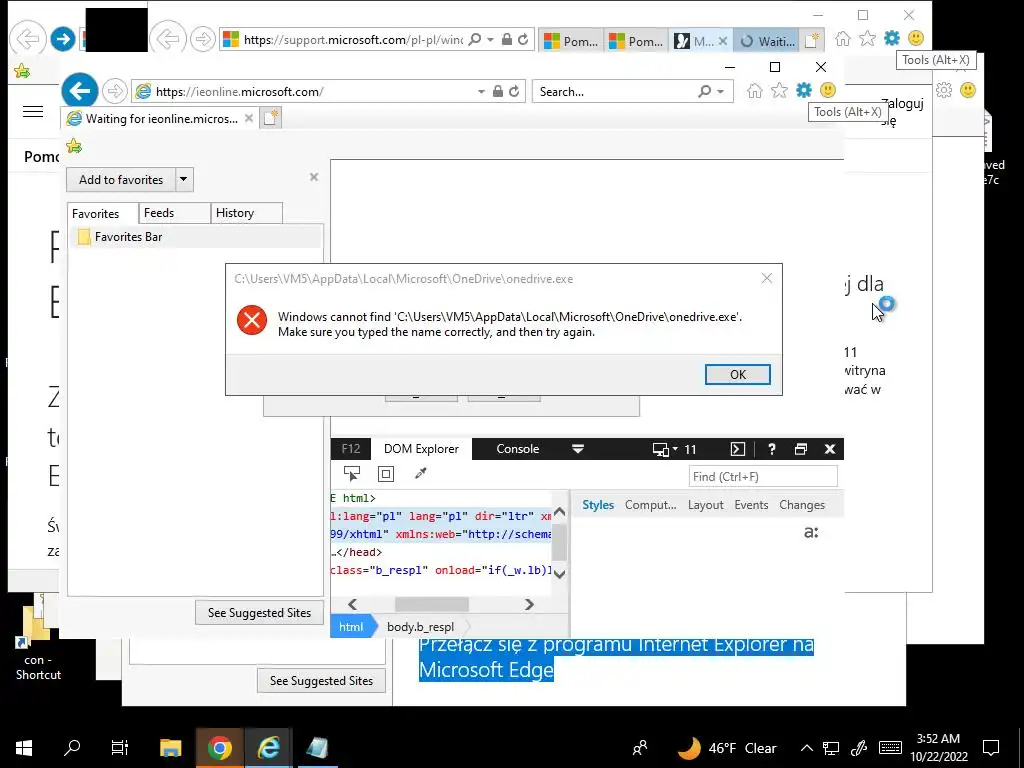Click Find (Ctrl+F) field in DOM Explorer
1024x768 pixels.
point(763,477)
